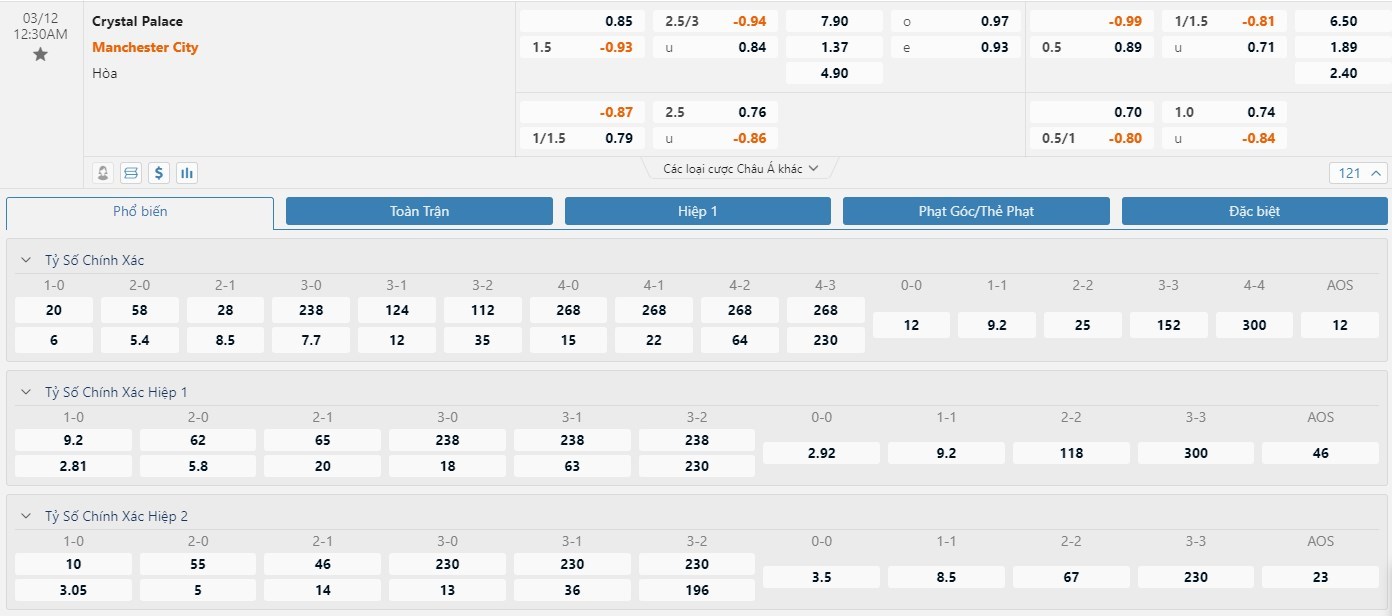The height and width of the screenshot is (616, 1392).
Task: Click the dollar sign icon
Action: (158, 173)
